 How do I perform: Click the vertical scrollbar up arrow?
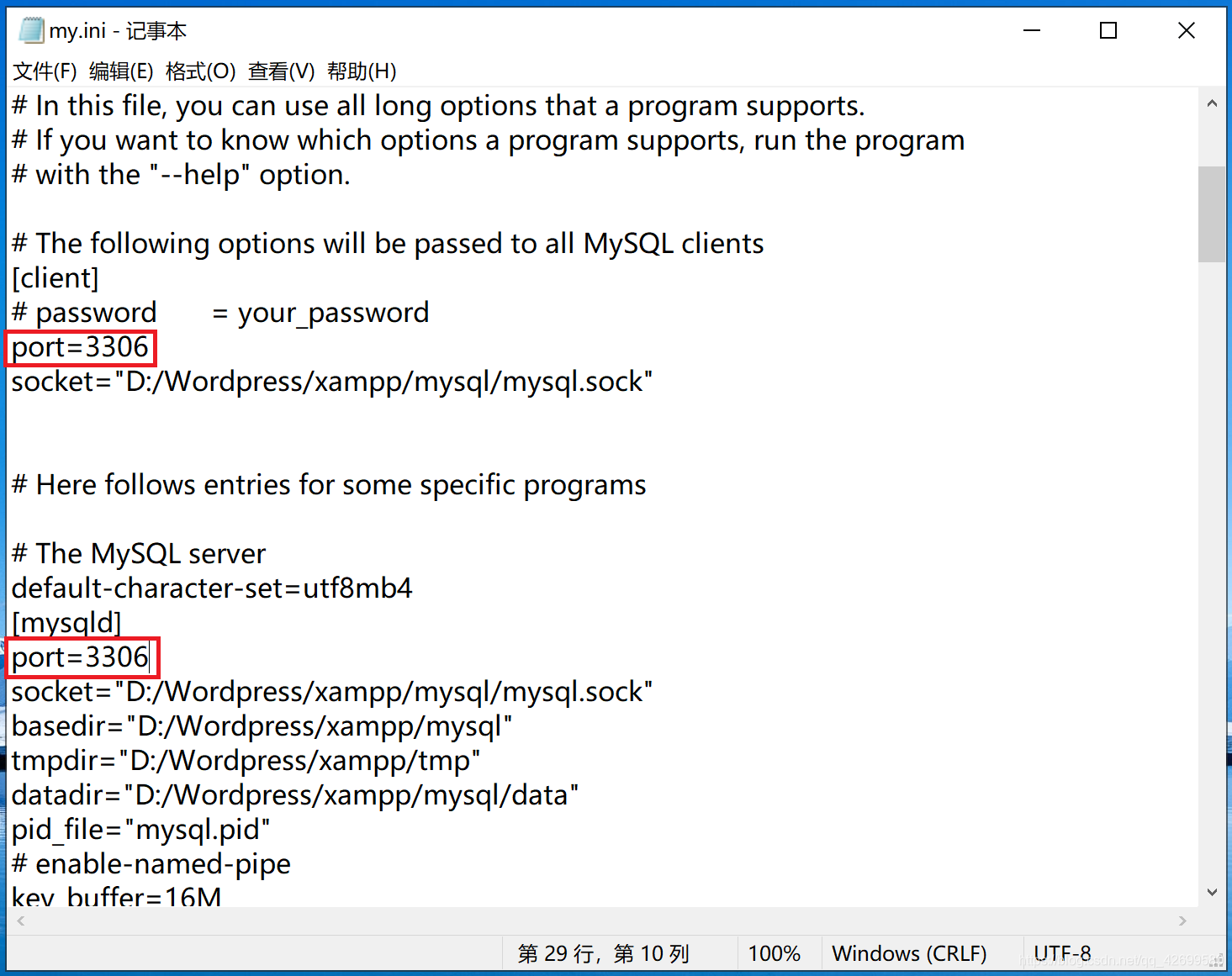click(x=1212, y=103)
